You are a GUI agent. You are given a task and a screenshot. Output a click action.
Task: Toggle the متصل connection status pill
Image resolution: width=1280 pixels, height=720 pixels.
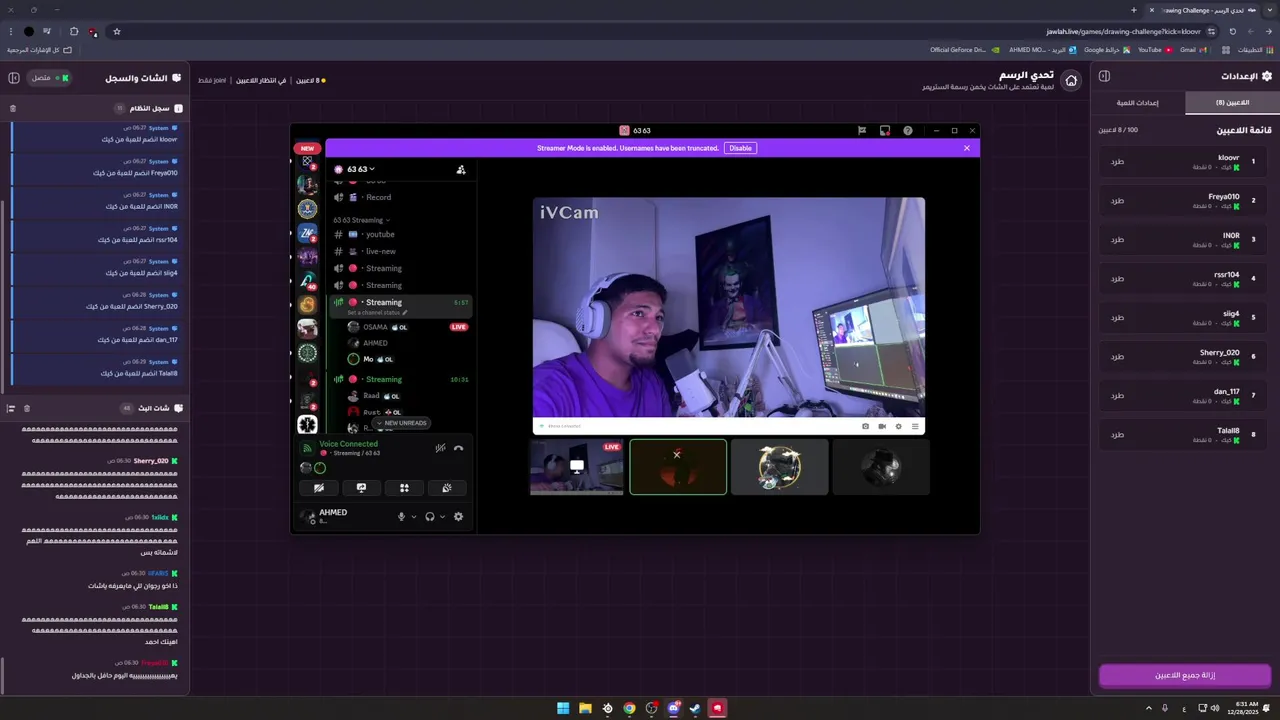click(50, 77)
